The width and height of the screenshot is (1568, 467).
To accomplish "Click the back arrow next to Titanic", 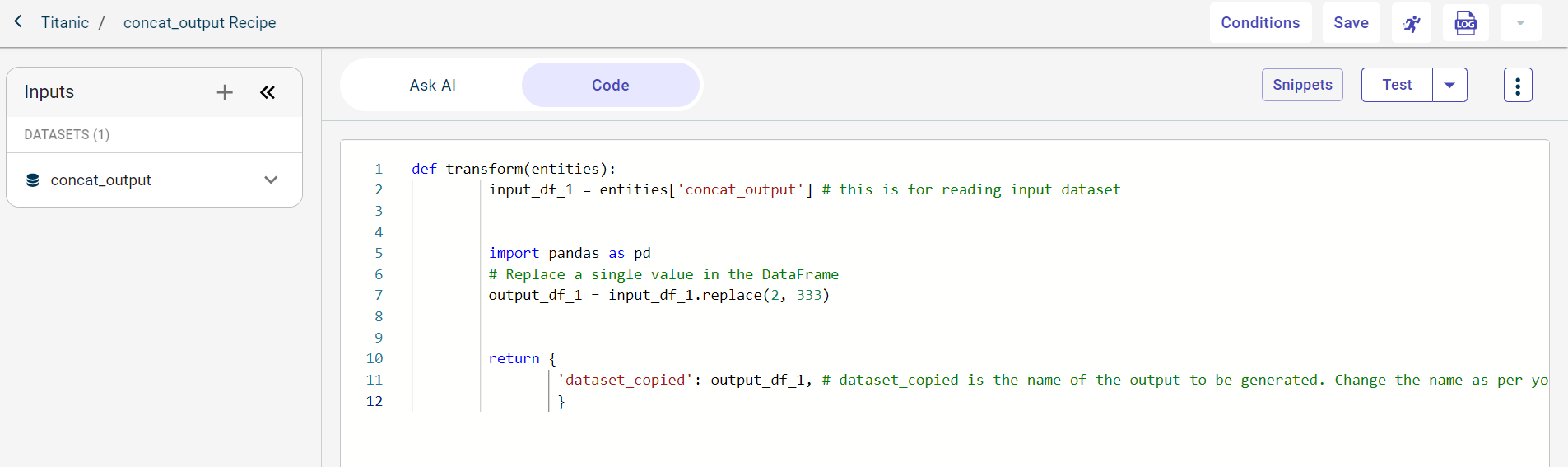I will coord(18,22).
